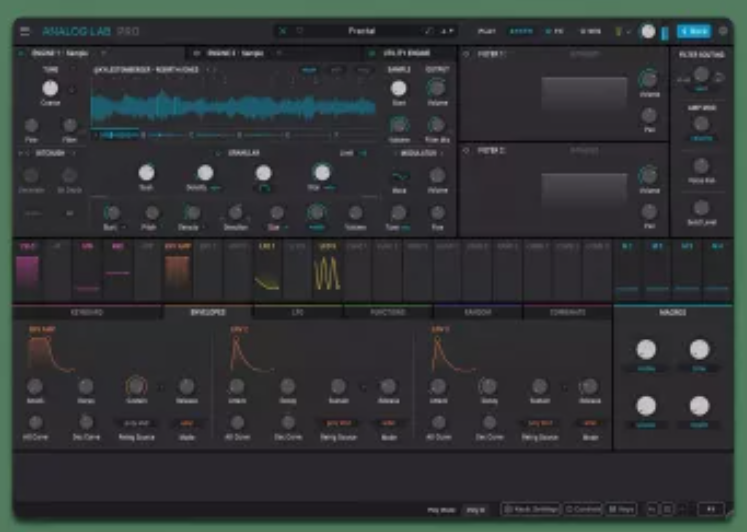Open the Macros tab
Screen dimensions: 747x532
673,313
